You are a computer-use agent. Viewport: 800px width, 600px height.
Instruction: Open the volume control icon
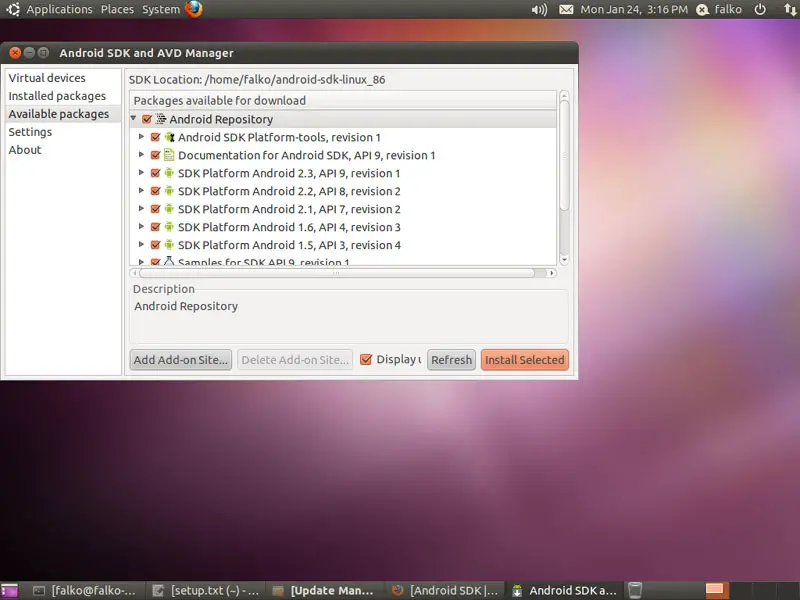pyautogui.click(x=539, y=10)
